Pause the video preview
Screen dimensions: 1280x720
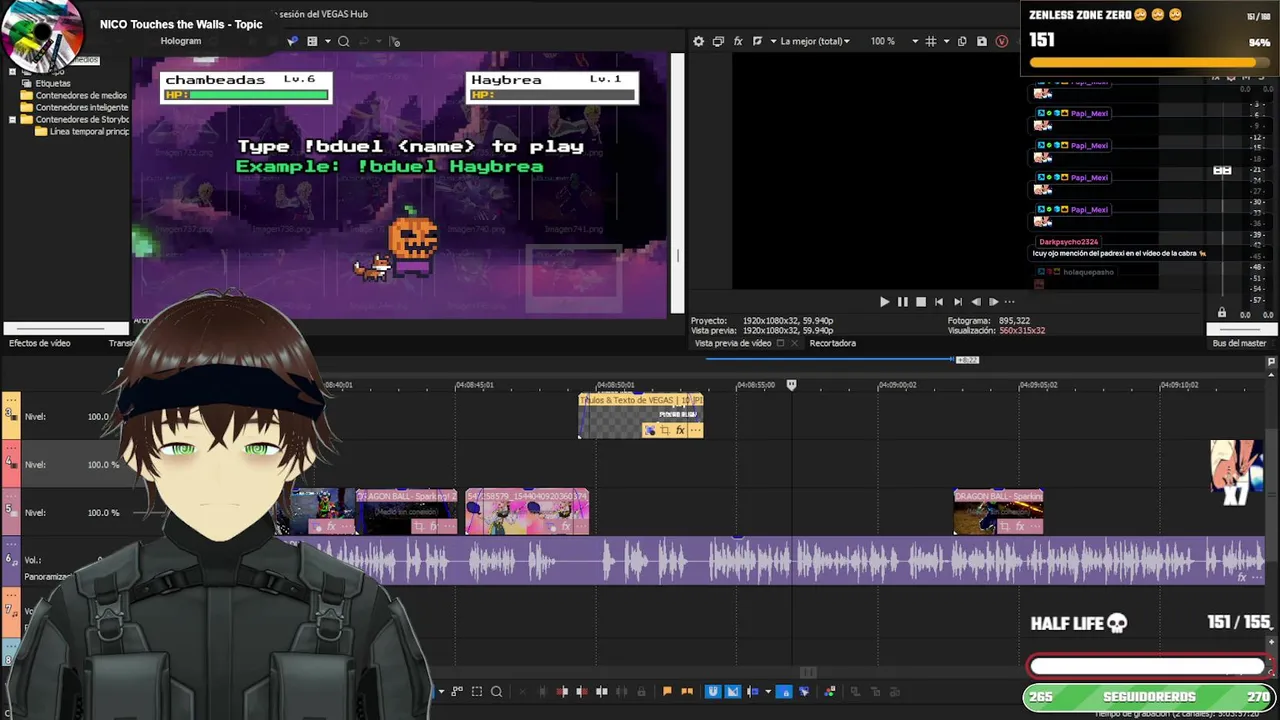coord(903,301)
